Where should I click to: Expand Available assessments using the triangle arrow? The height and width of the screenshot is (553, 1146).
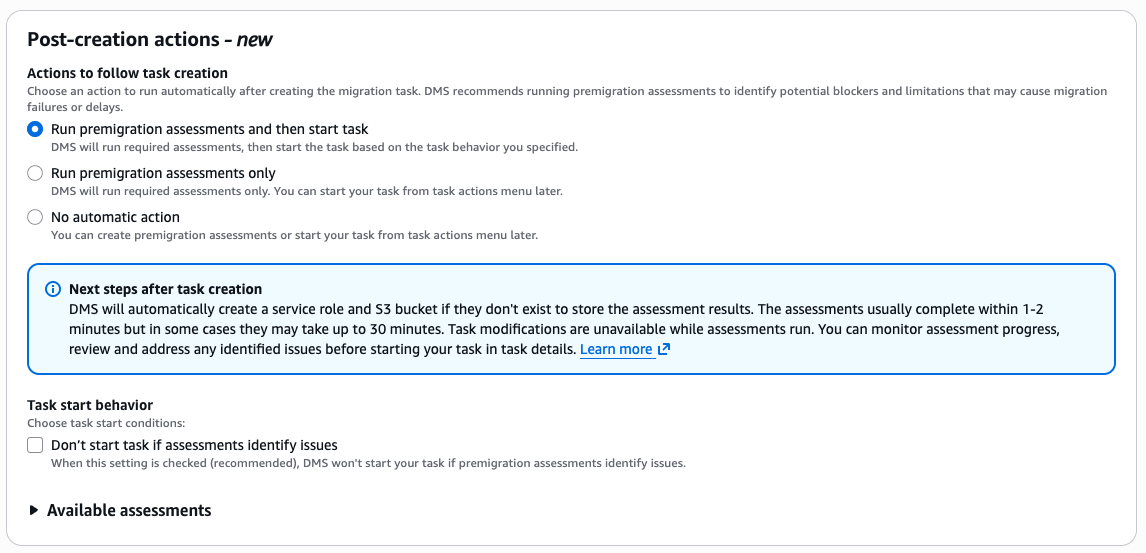pyautogui.click(x=34, y=510)
